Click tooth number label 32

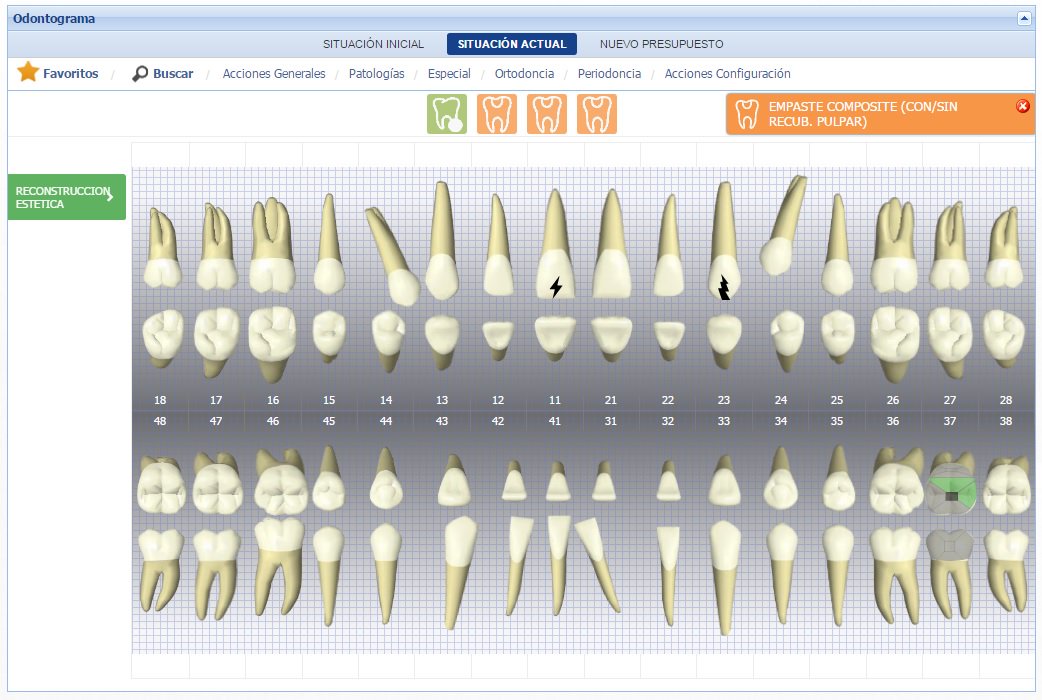668,421
